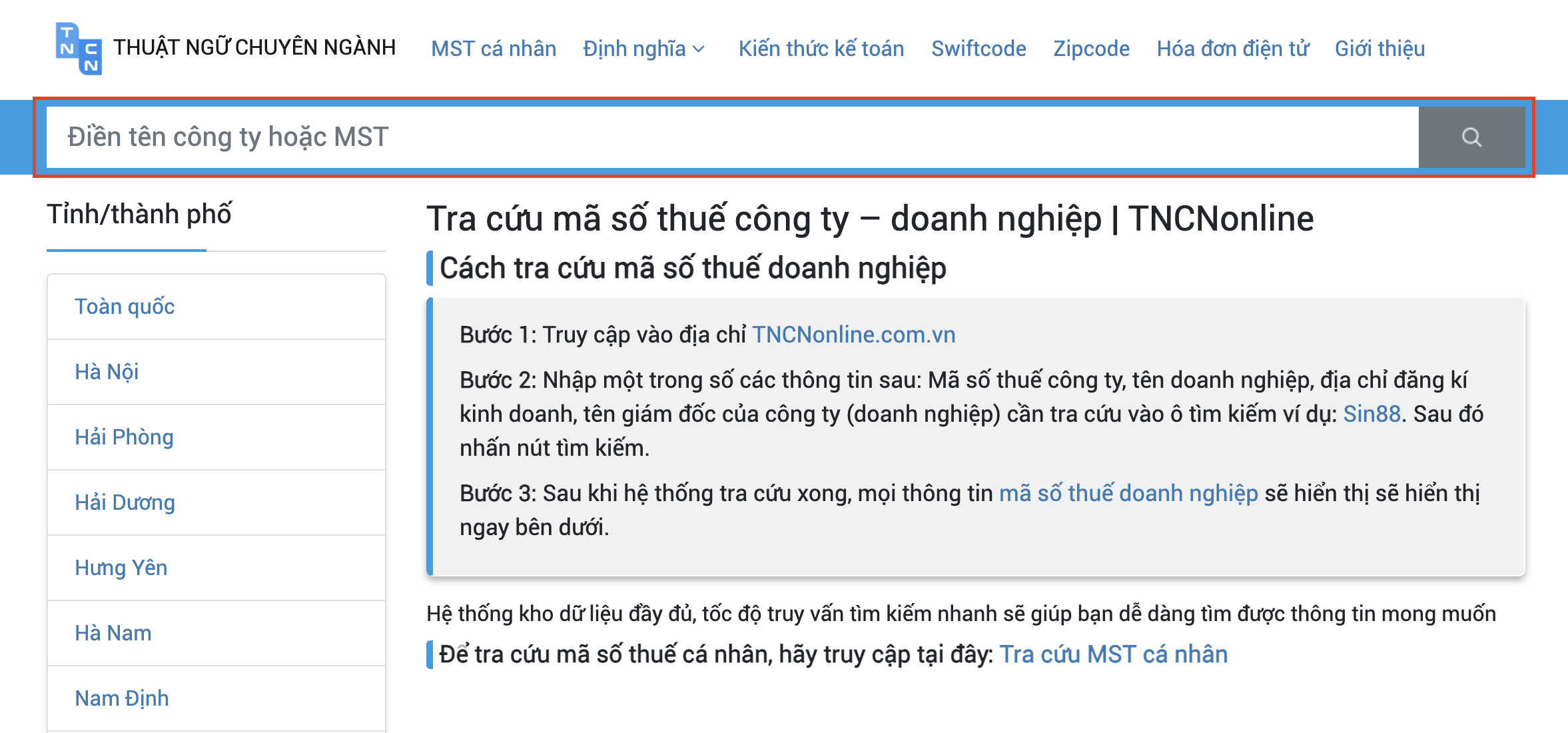This screenshot has width=1568, height=733.
Task: Select Toàn quốc in province list
Action: tap(125, 307)
